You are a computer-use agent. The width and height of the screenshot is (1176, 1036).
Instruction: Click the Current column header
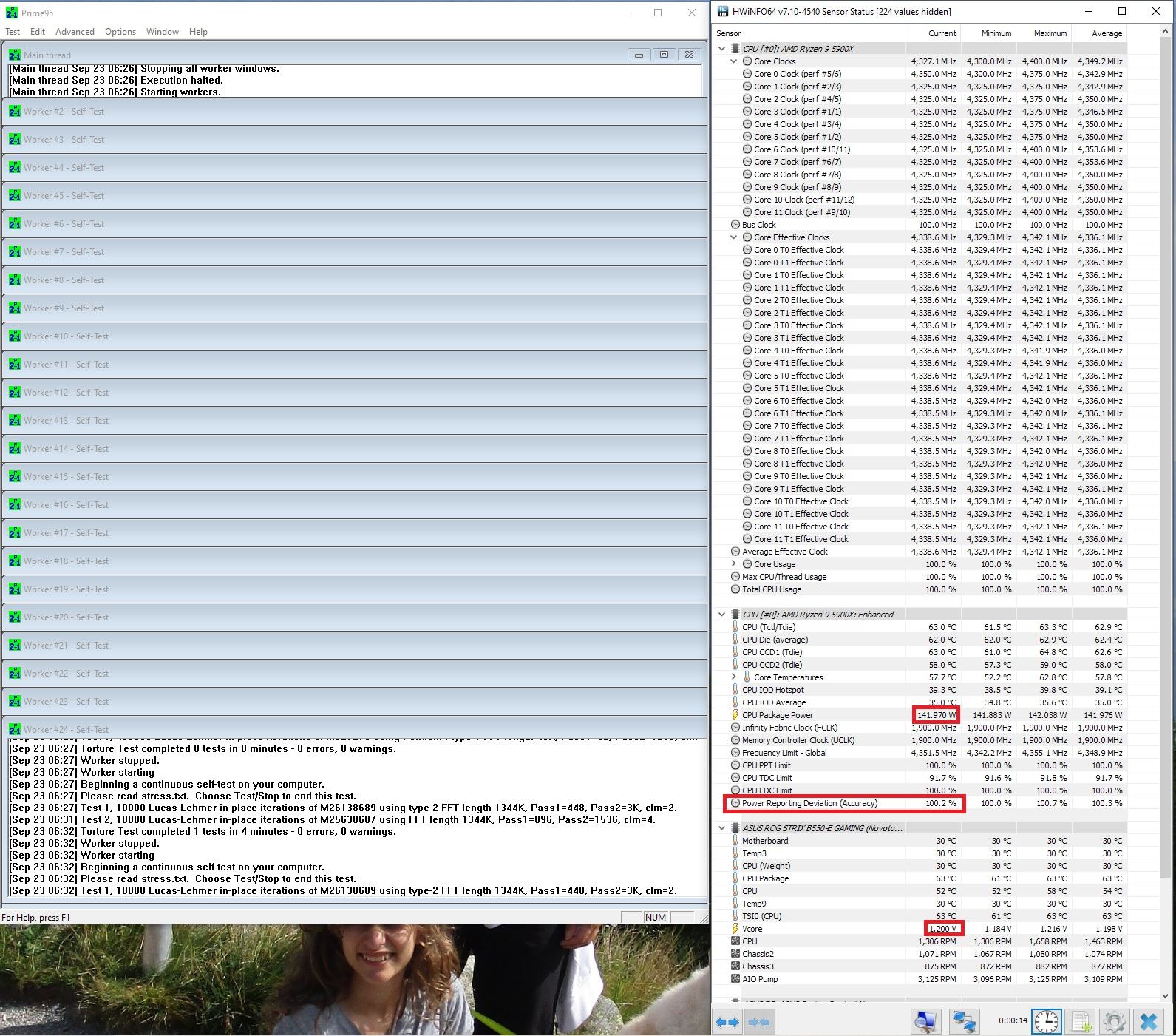(933, 33)
